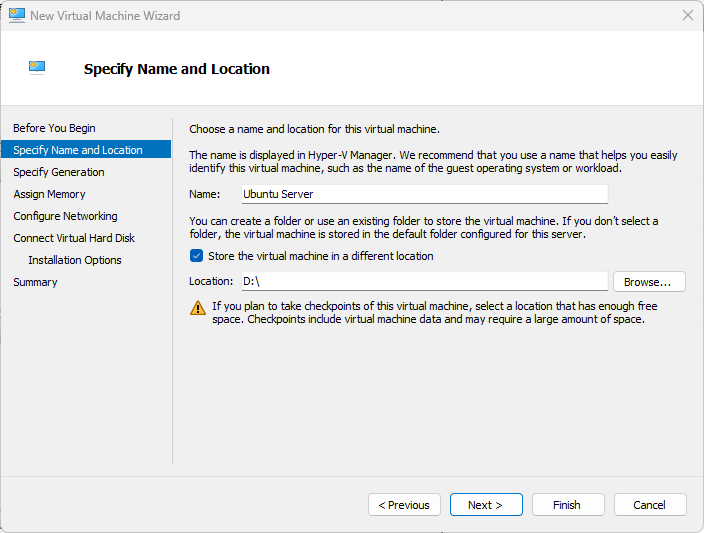Click the virtual machine icon beside the heading
Screen dimensions: 704x533
pyautogui.click(x=37, y=67)
